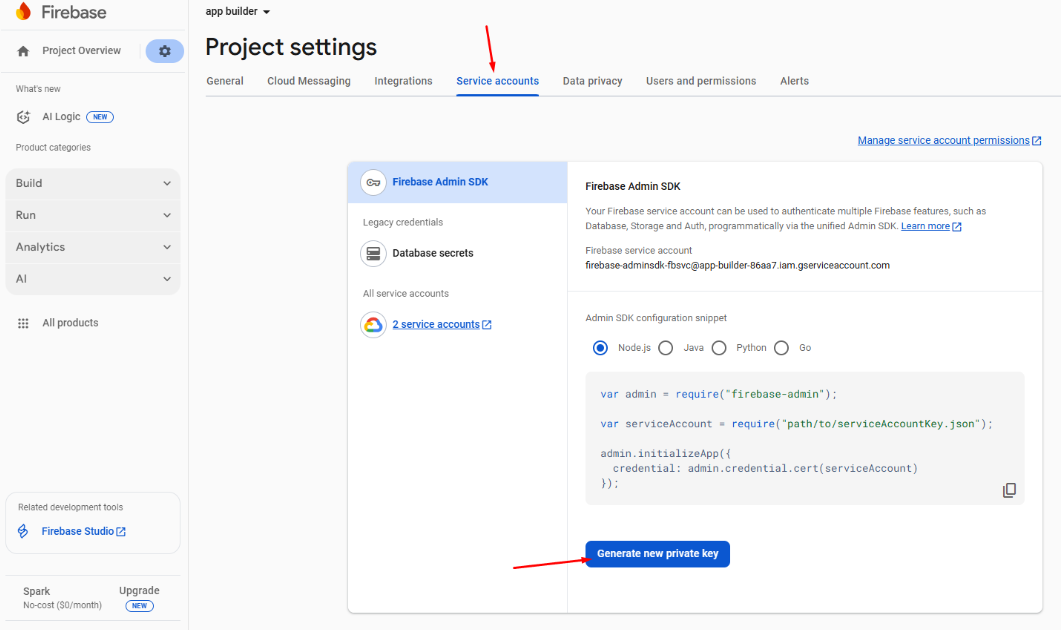Go to Users and permissions tab

(701, 81)
